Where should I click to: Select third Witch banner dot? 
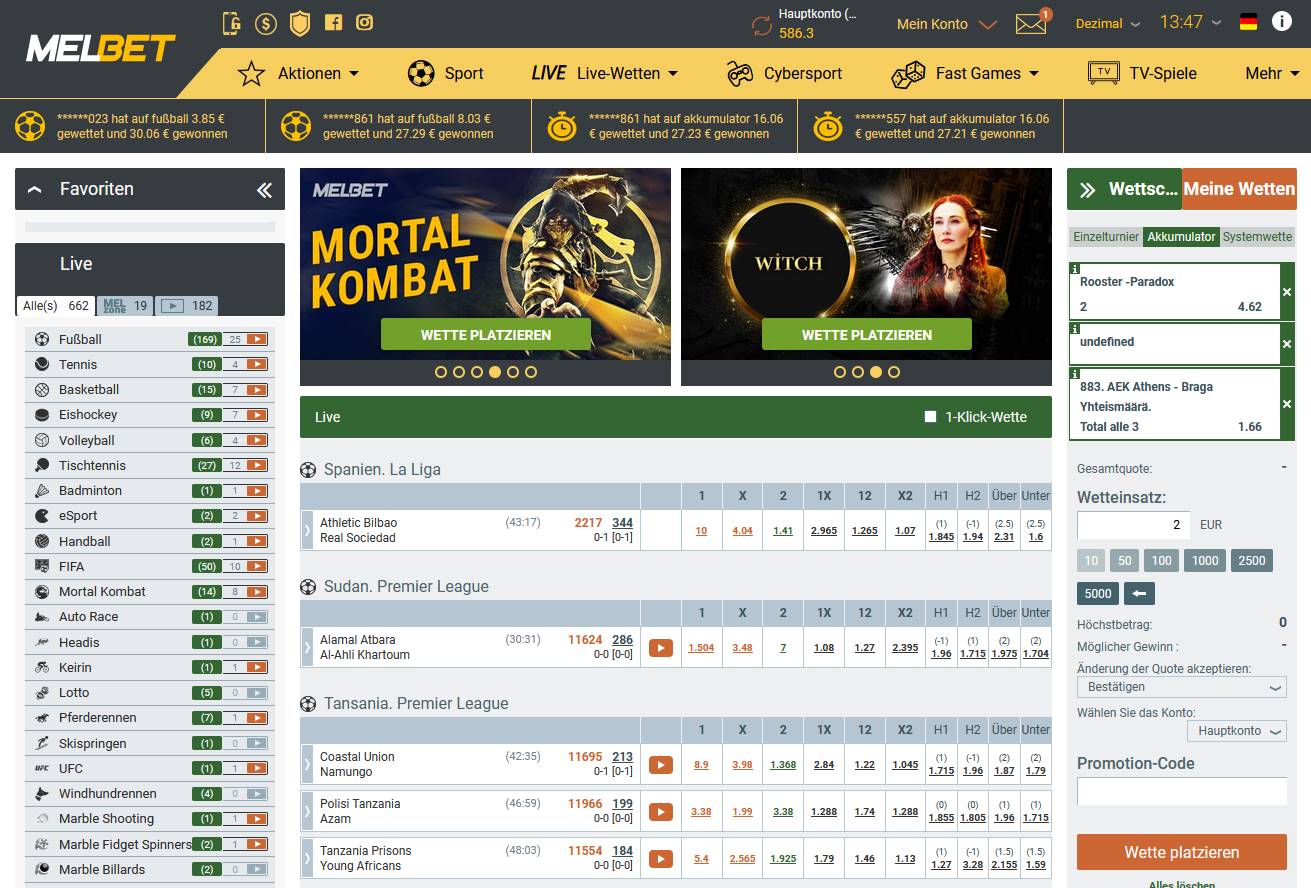(x=876, y=372)
